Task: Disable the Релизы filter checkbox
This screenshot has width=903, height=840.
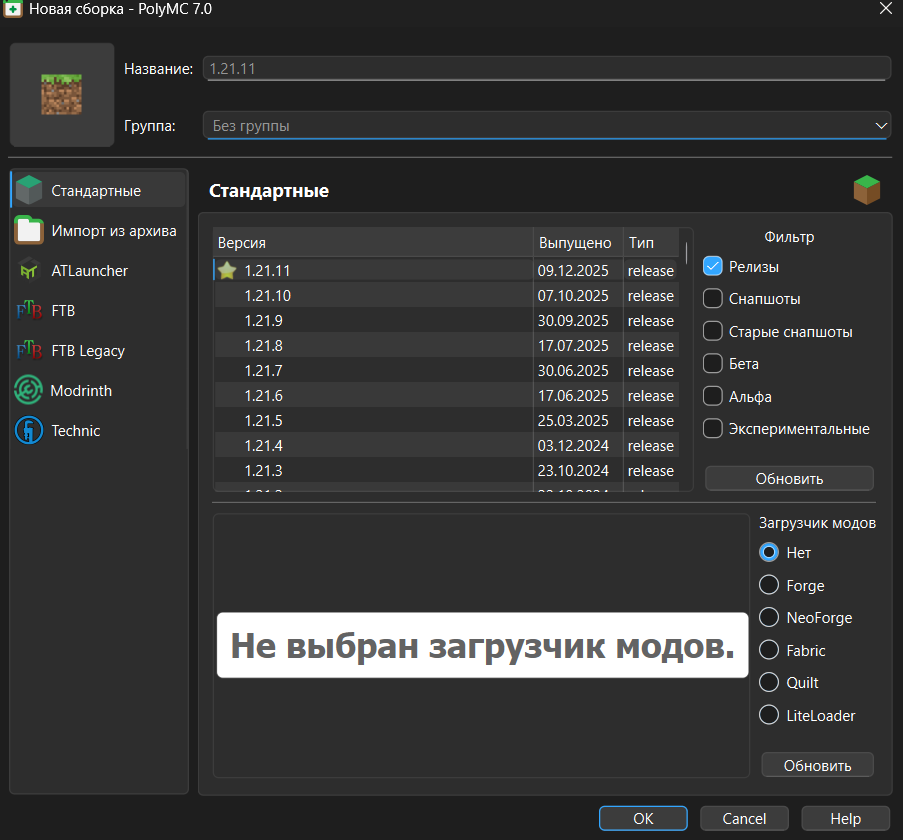Action: (x=713, y=266)
